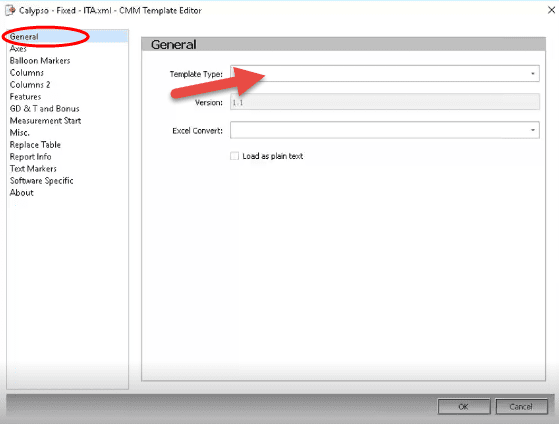The height and width of the screenshot is (424, 559).
Task: Show the Software Specific settings
Action: coord(41,180)
